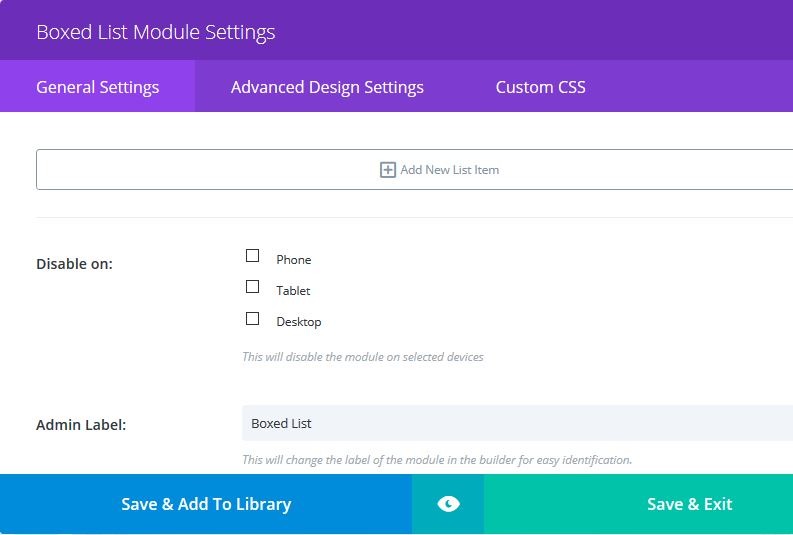Click the Boxed List Module Settings title

click(x=156, y=32)
